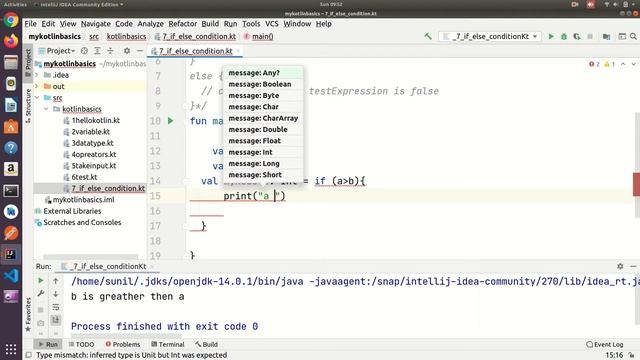Start debugging with the bug icon
This screenshot has width=640, height=360.
click(564, 36)
